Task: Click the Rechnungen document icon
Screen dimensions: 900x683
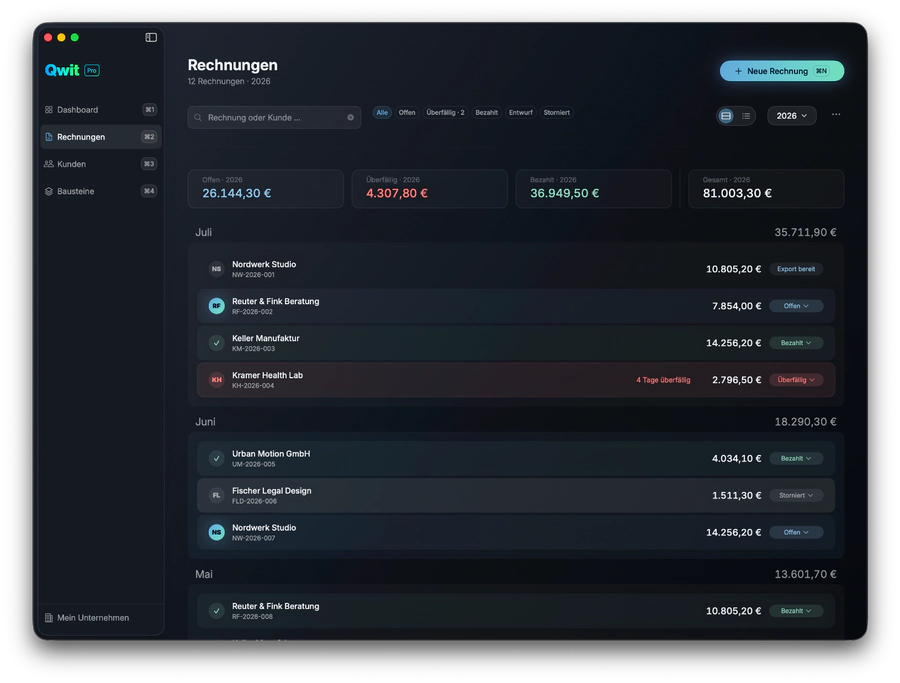Action: click(x=49, y=137)
